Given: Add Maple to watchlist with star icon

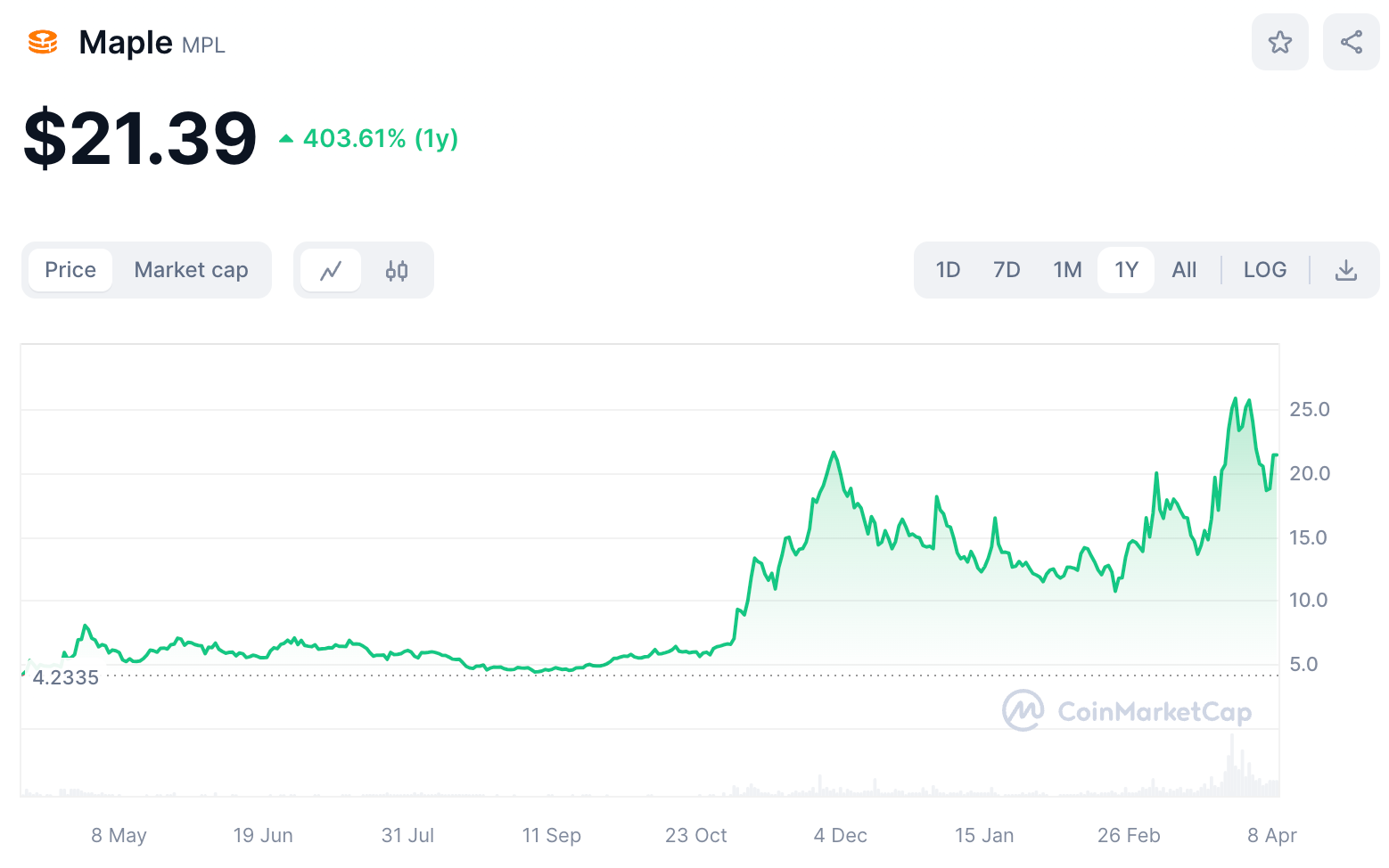Looking at the screenshot, I should point(1279,42).
